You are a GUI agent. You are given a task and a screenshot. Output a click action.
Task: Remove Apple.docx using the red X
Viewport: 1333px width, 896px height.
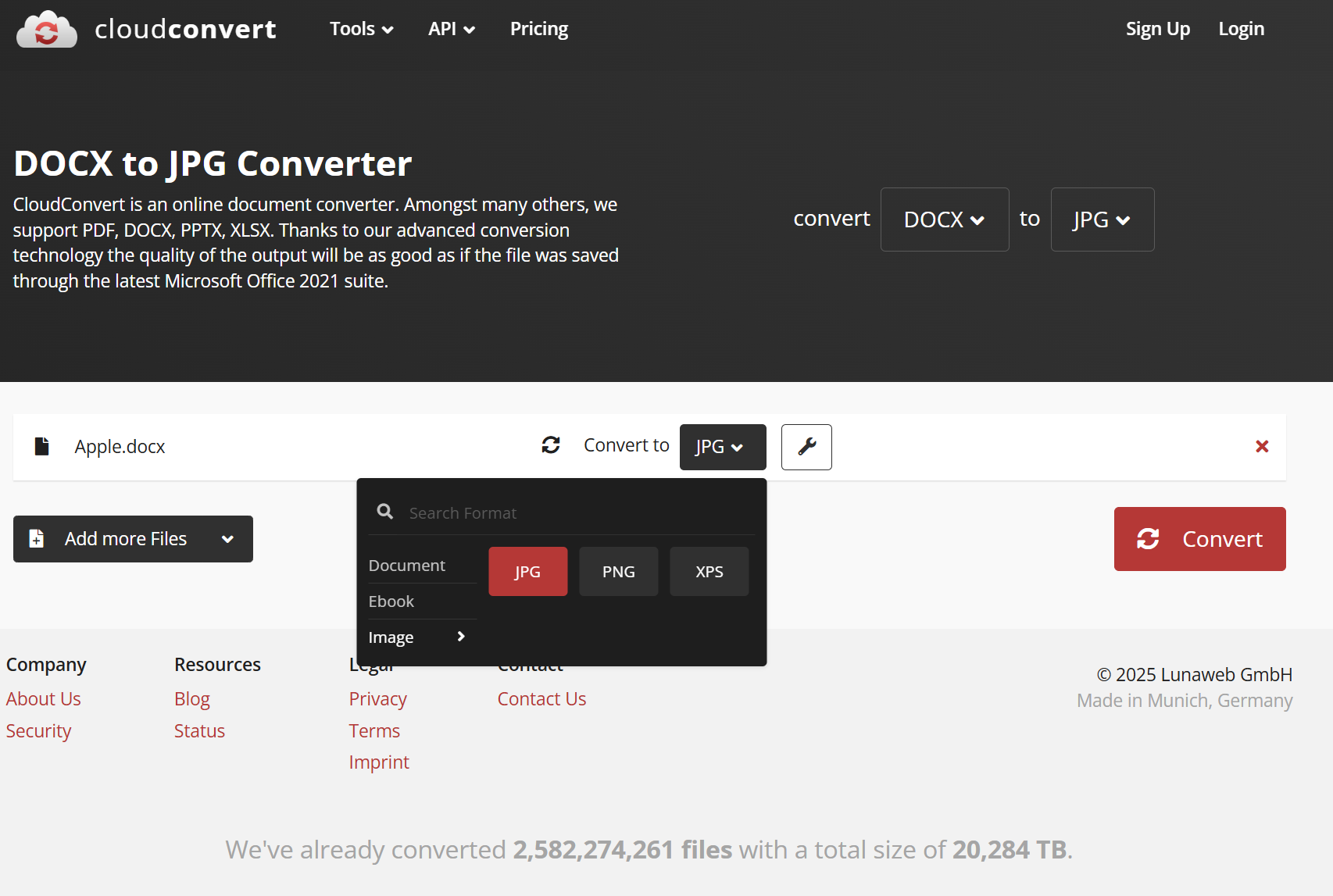(x=1261, y=446)
